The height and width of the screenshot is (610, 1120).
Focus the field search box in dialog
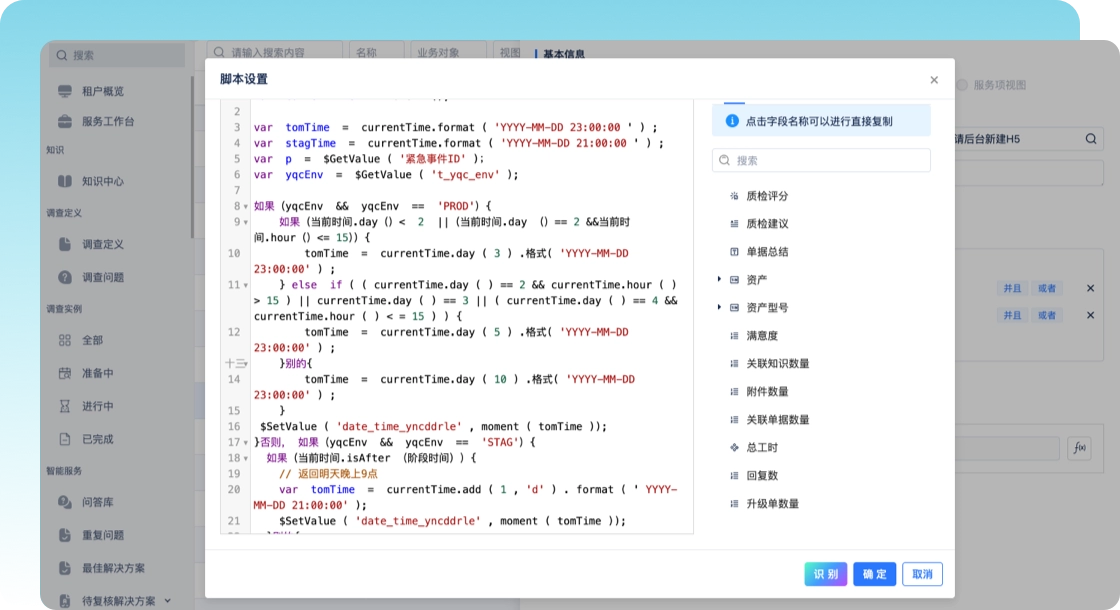821,160
